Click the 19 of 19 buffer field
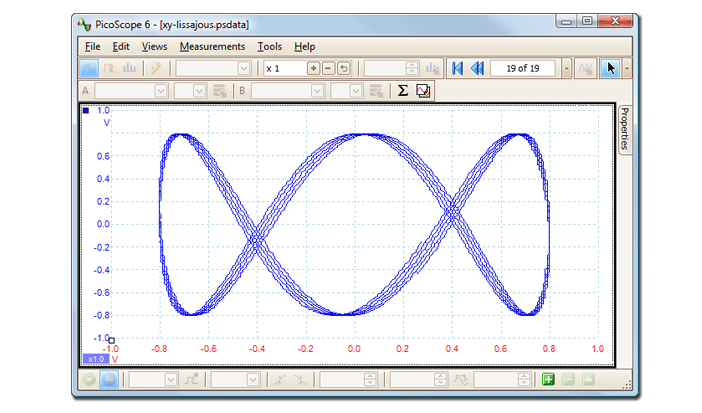Screen dimensions: 702x413 523,69
